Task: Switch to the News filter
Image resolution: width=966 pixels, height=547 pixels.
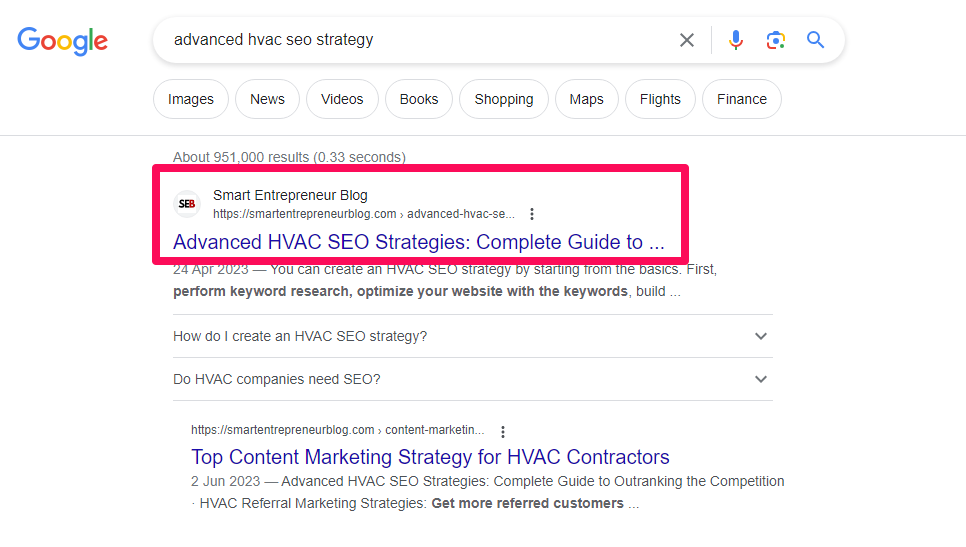Action: click(x=267, y=99)
